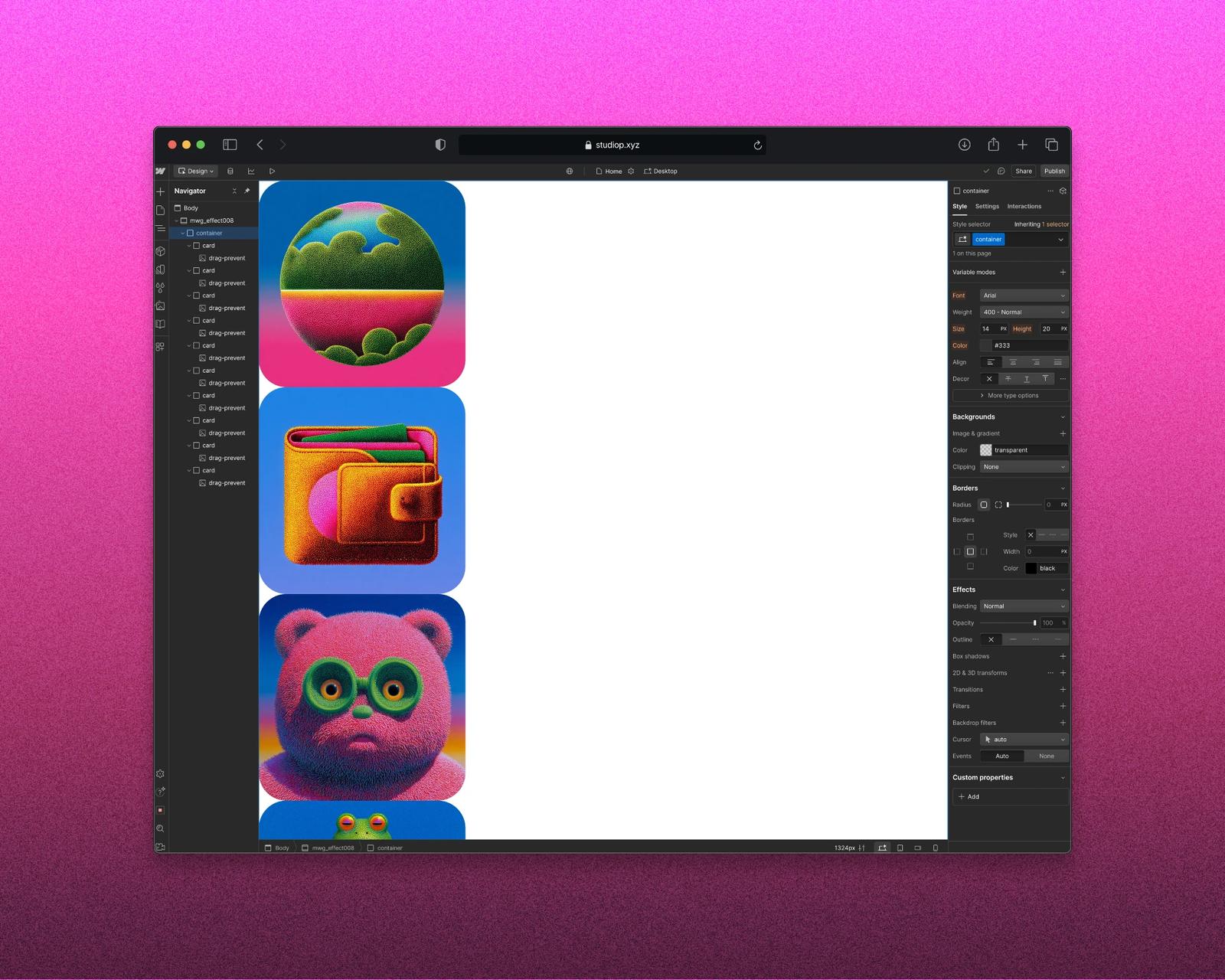Screen dimensions: 1225x980
Task: Select center text align option
Action: point(1013,362)
